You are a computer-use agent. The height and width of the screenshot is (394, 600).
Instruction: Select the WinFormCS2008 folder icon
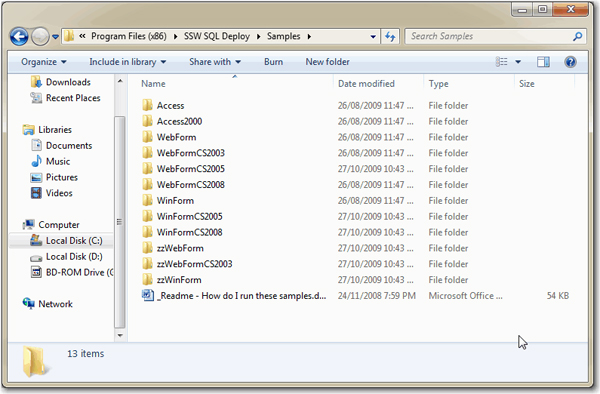(147, 232)
